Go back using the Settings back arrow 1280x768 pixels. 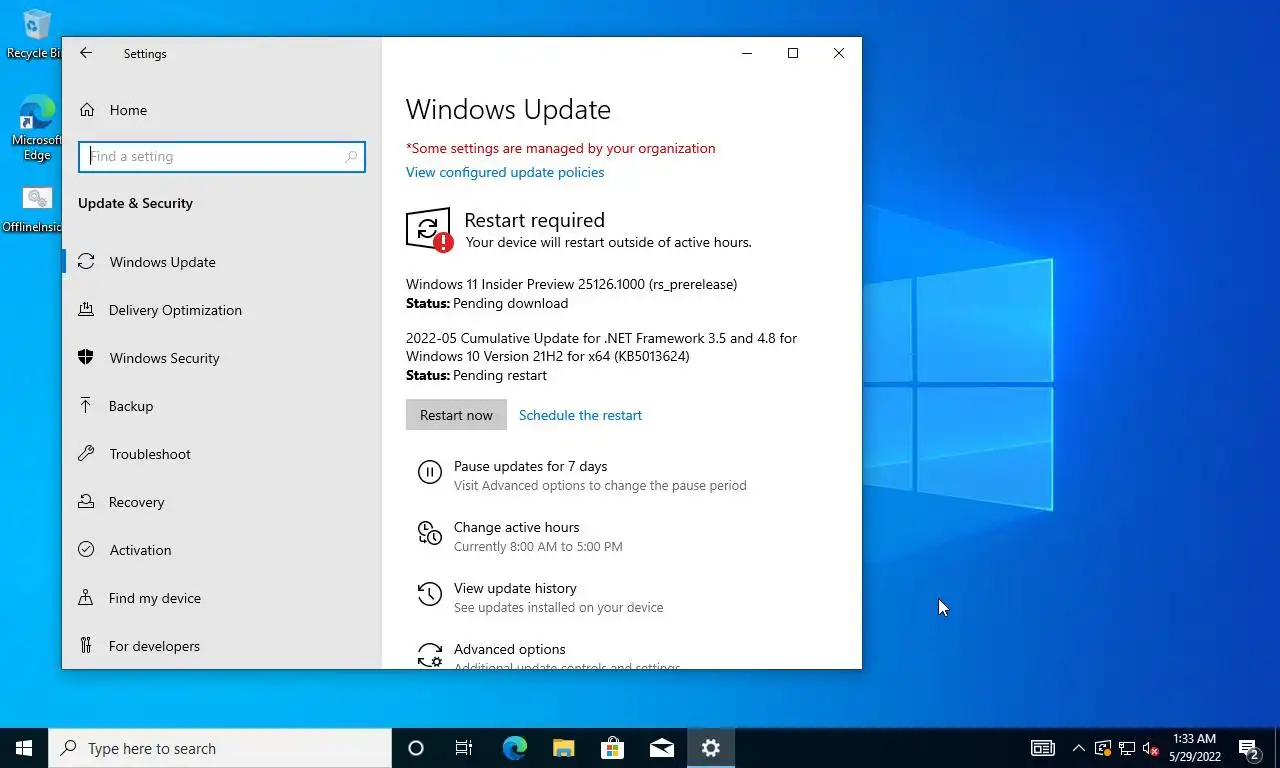86,53
